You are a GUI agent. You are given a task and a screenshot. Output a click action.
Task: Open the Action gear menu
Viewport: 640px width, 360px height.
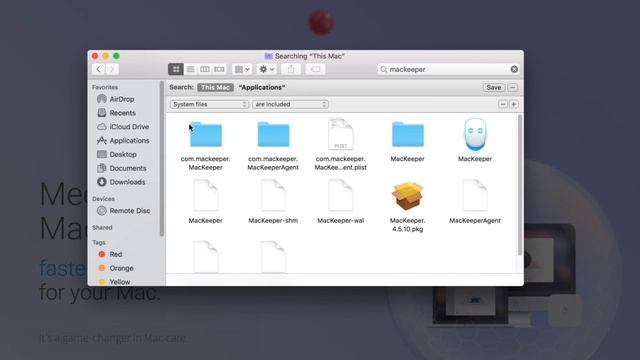(x=267, y=69)
